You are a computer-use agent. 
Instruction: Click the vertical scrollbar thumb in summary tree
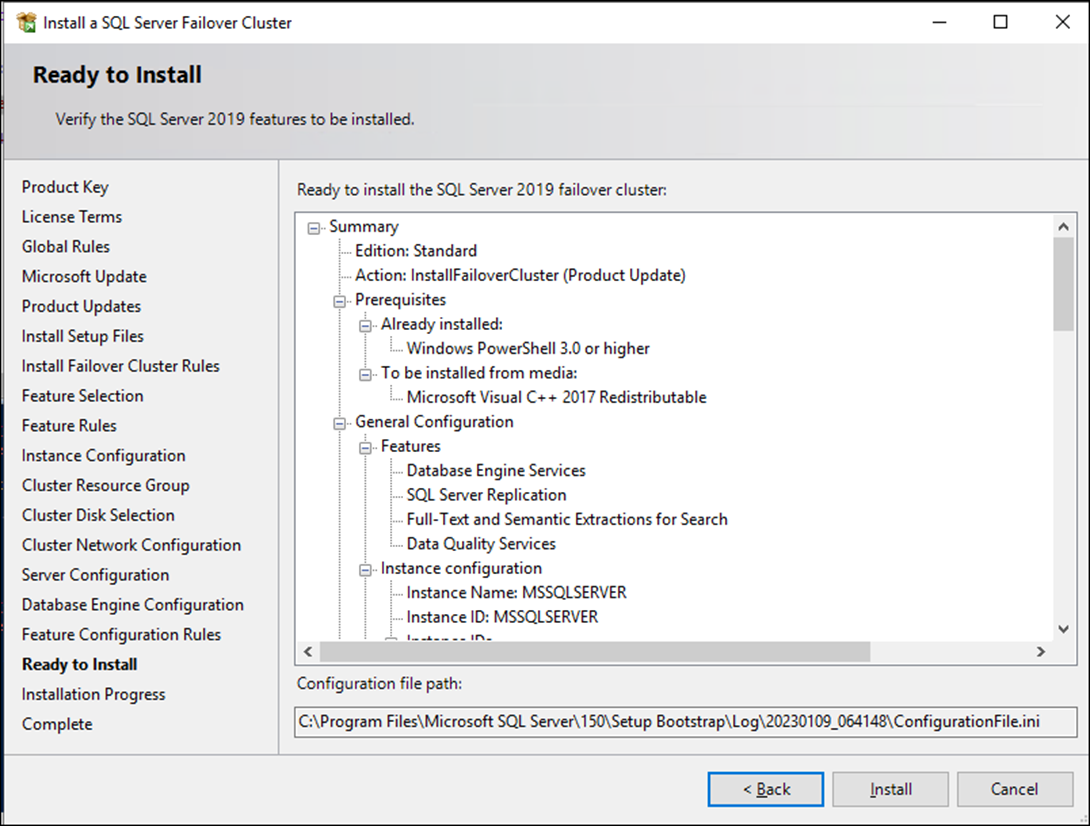1063,284
